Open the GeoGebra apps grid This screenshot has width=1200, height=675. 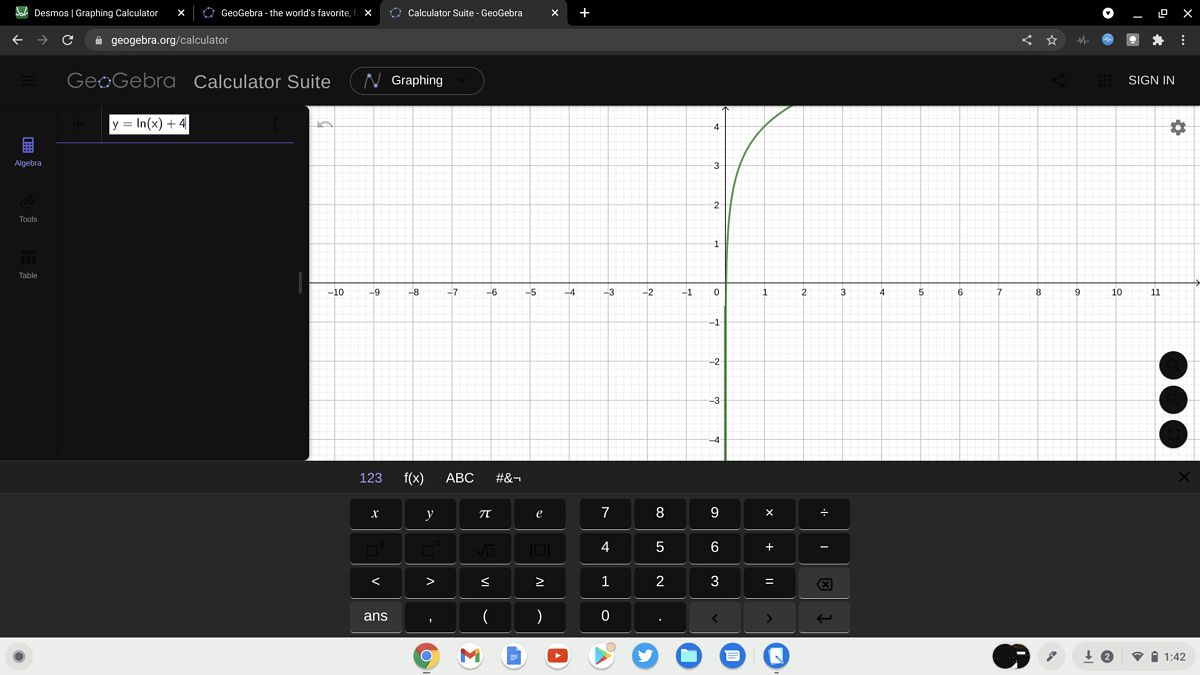pos(1103,80)
